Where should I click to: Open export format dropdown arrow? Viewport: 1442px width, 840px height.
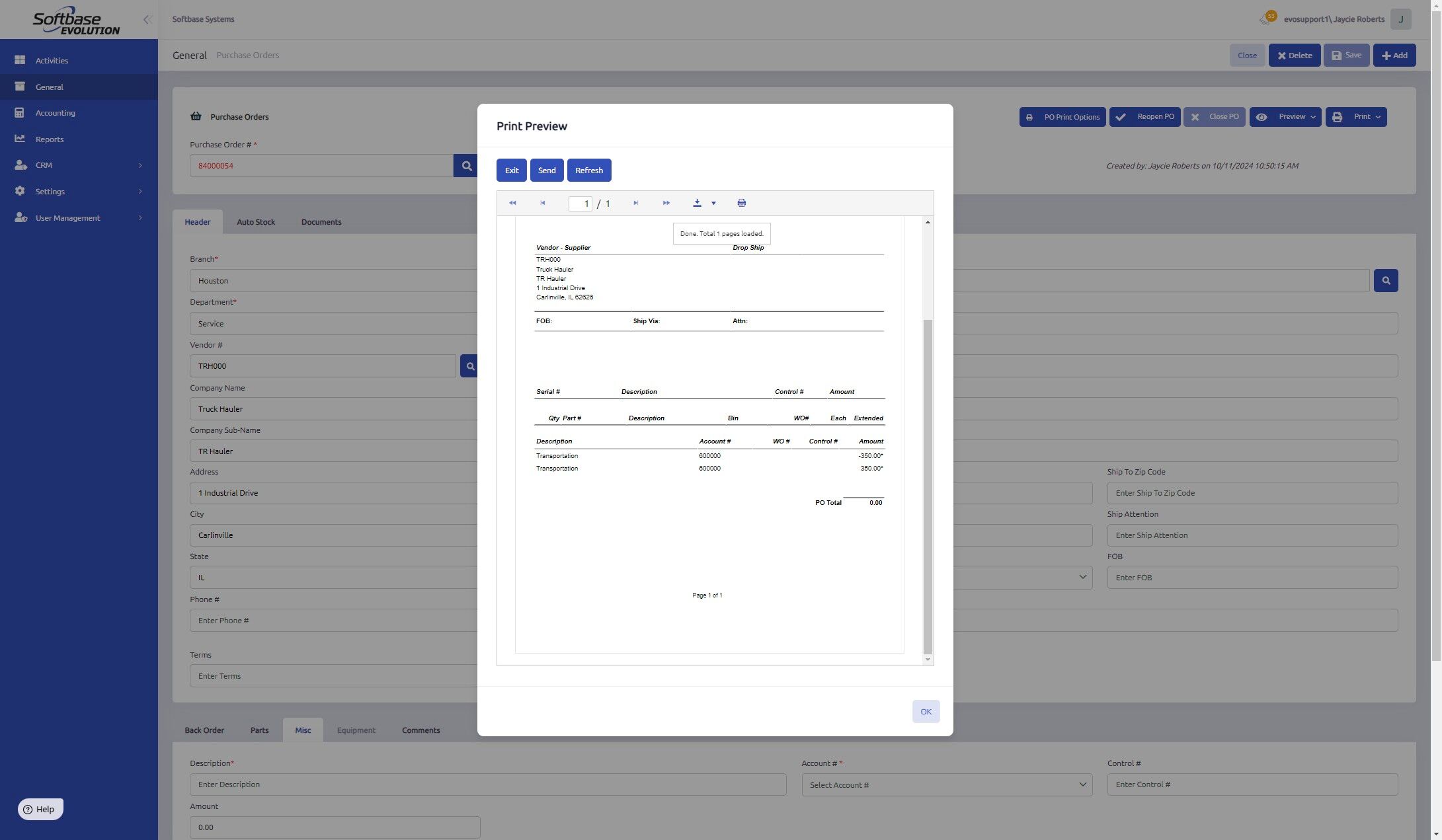[713, 204]
